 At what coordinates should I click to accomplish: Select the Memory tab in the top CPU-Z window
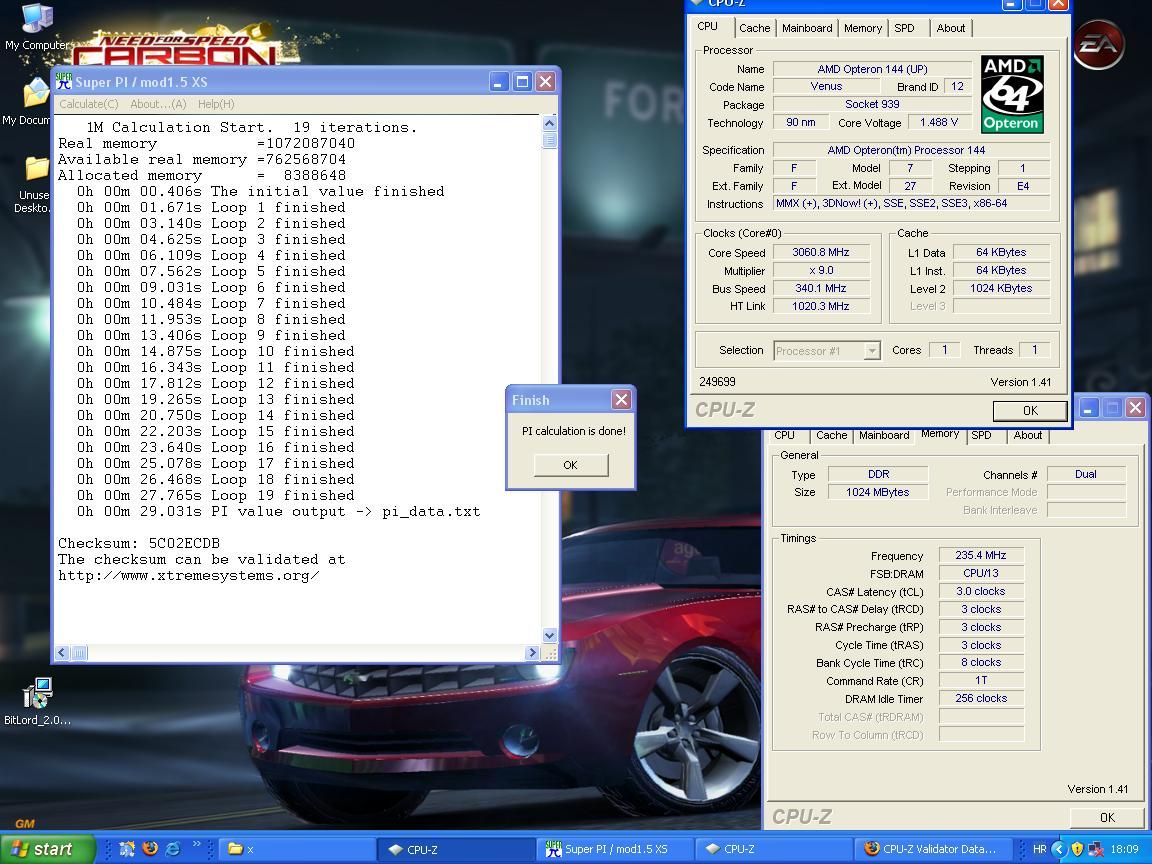(x=863, y=28)
